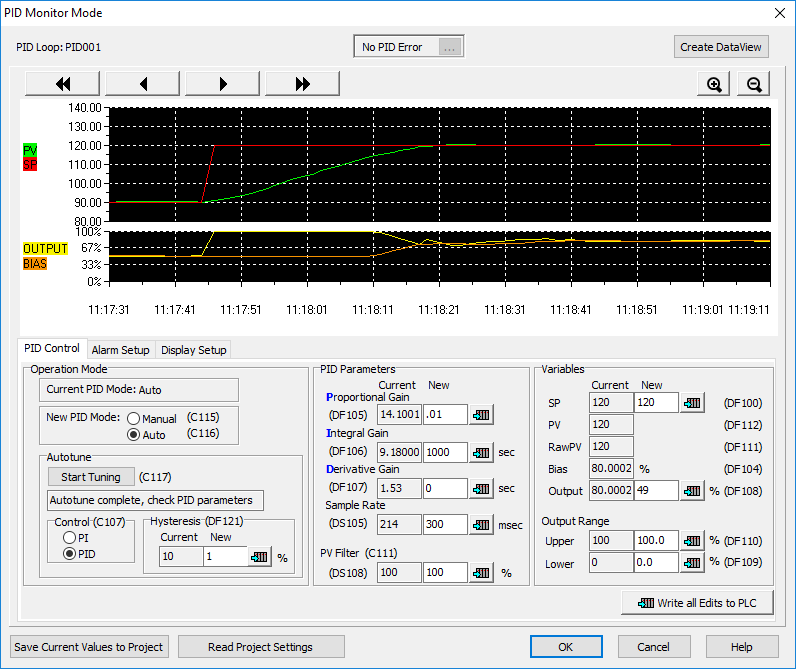
Task: Step the trend chart back with left arrow
Action: [x=142, y=85]
